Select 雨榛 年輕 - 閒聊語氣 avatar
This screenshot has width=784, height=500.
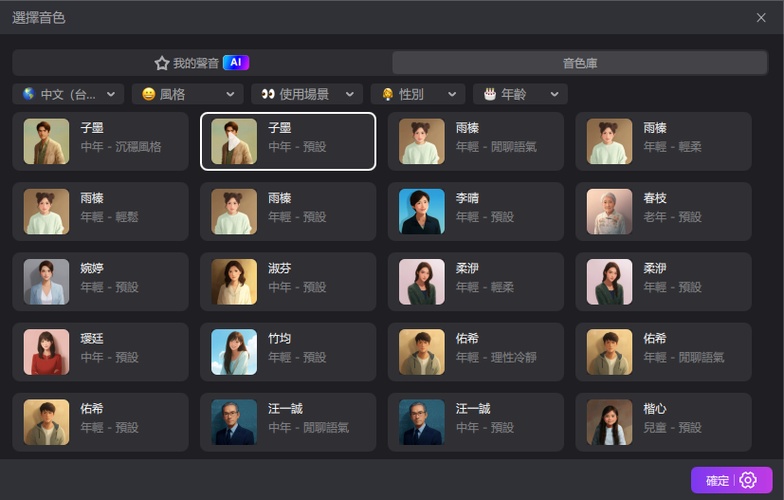[422, 142]
